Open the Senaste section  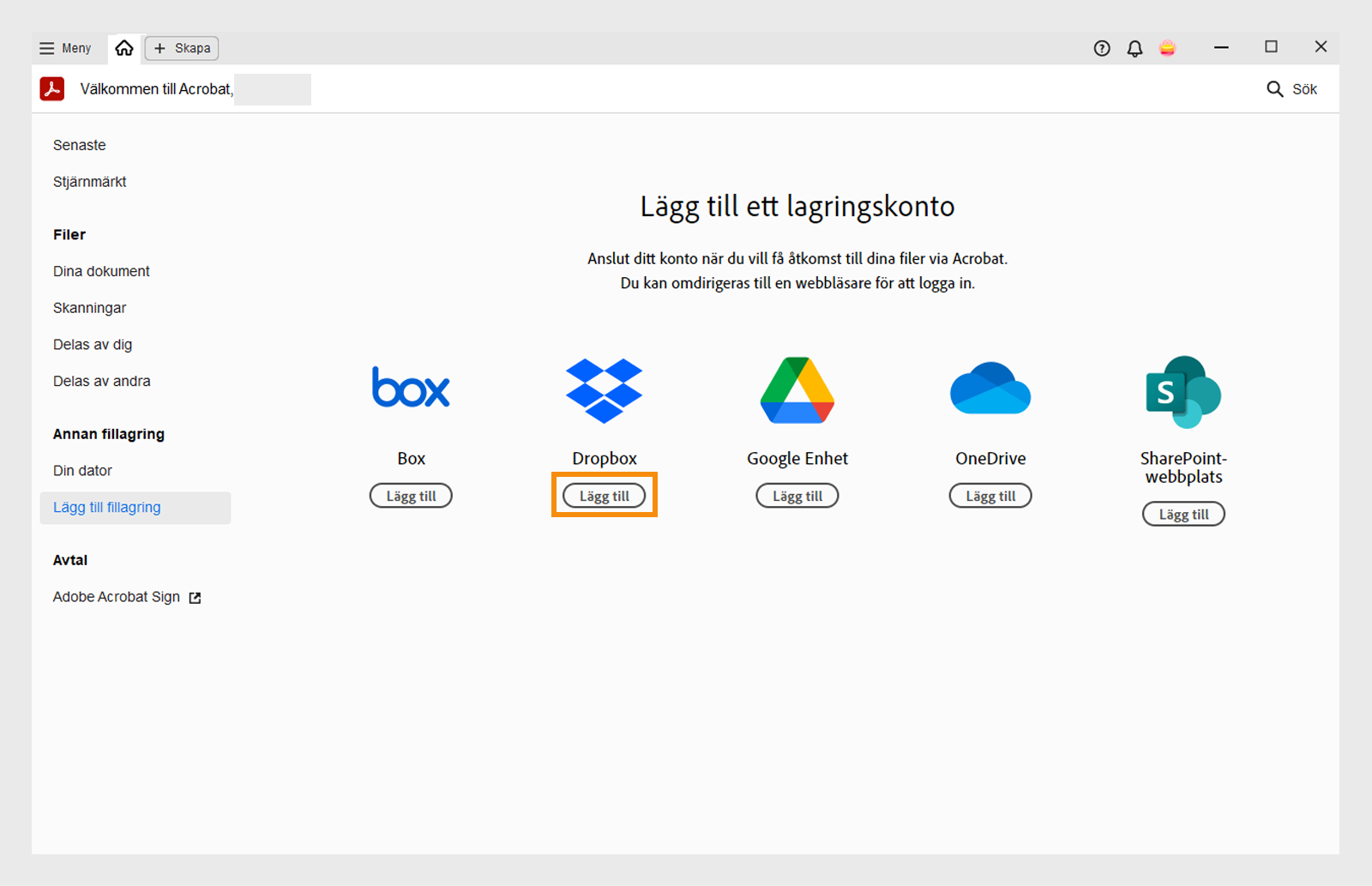point(79,145)
